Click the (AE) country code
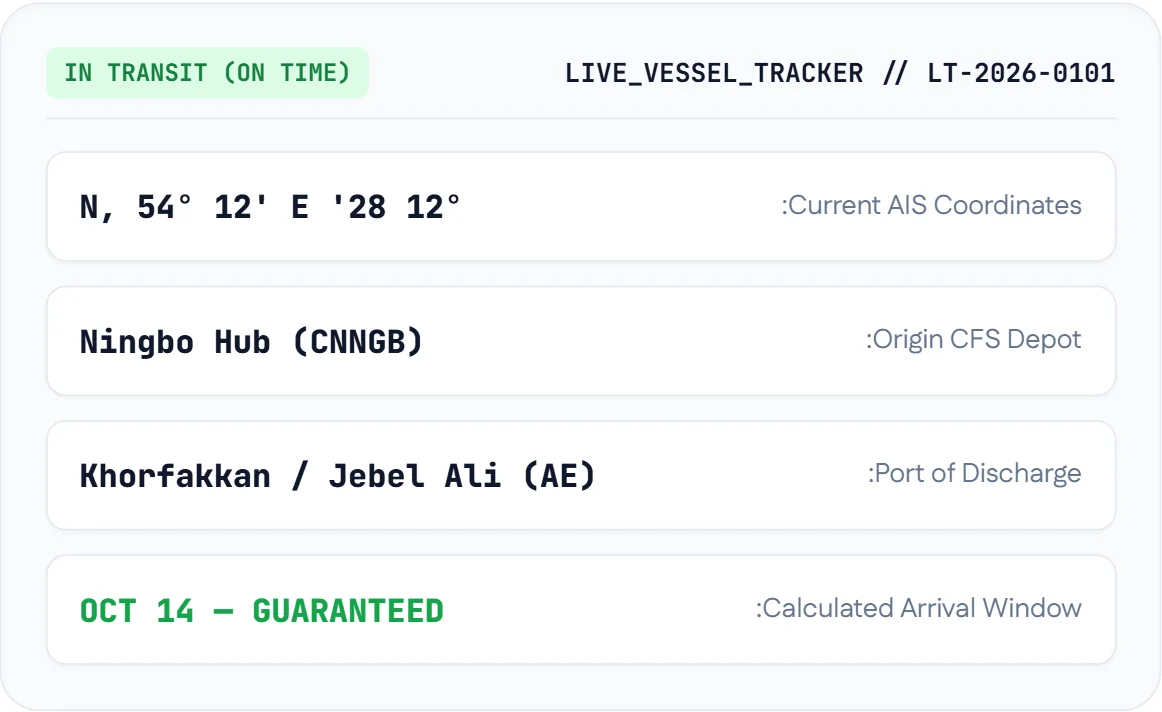 [560, 476]
